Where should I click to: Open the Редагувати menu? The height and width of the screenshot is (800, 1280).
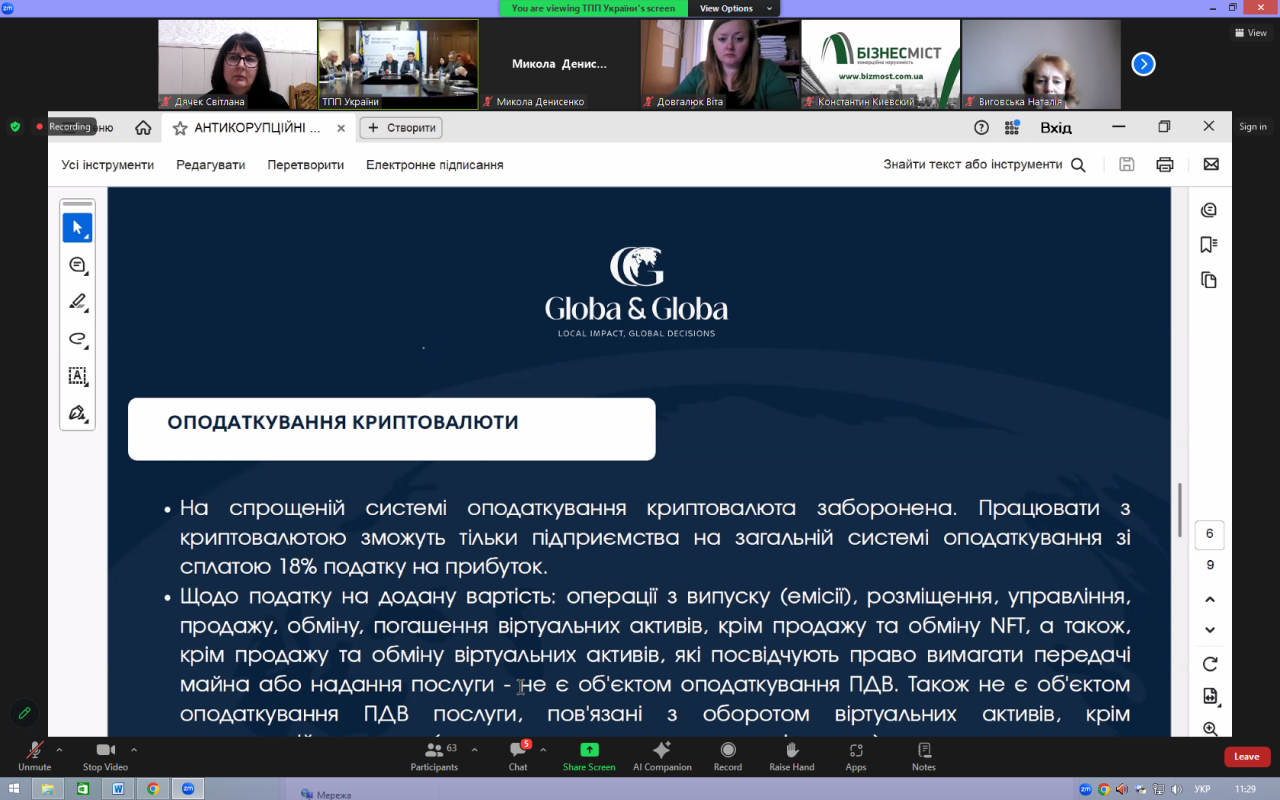coord(210,165)
